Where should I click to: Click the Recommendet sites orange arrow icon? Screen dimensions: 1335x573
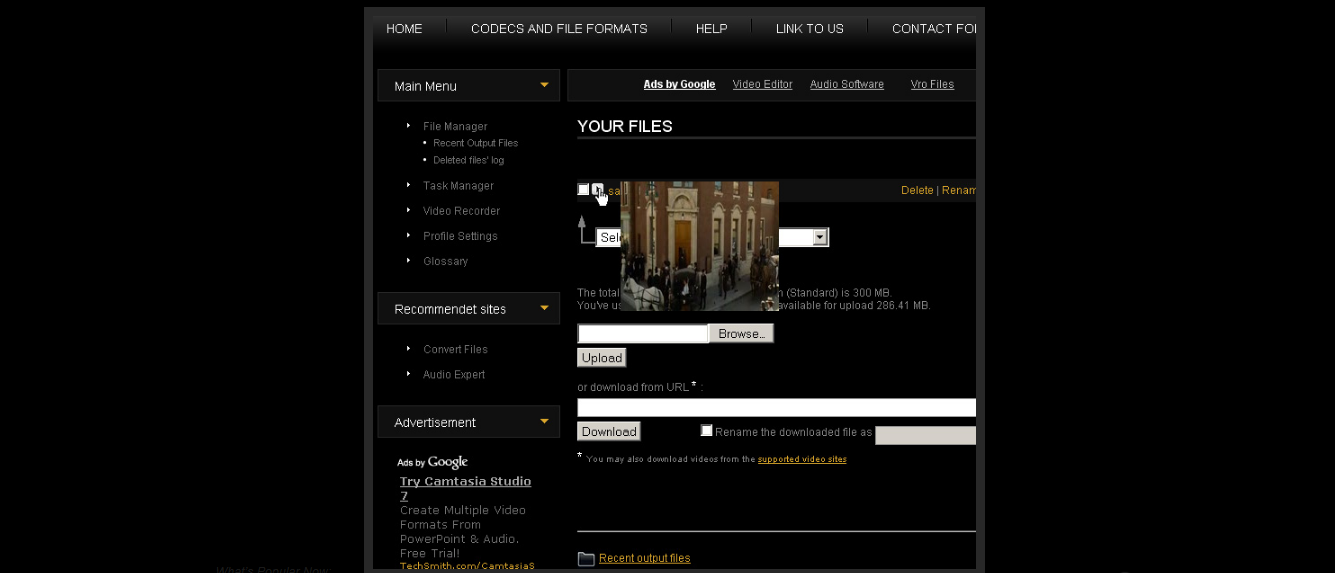(544, 308)
